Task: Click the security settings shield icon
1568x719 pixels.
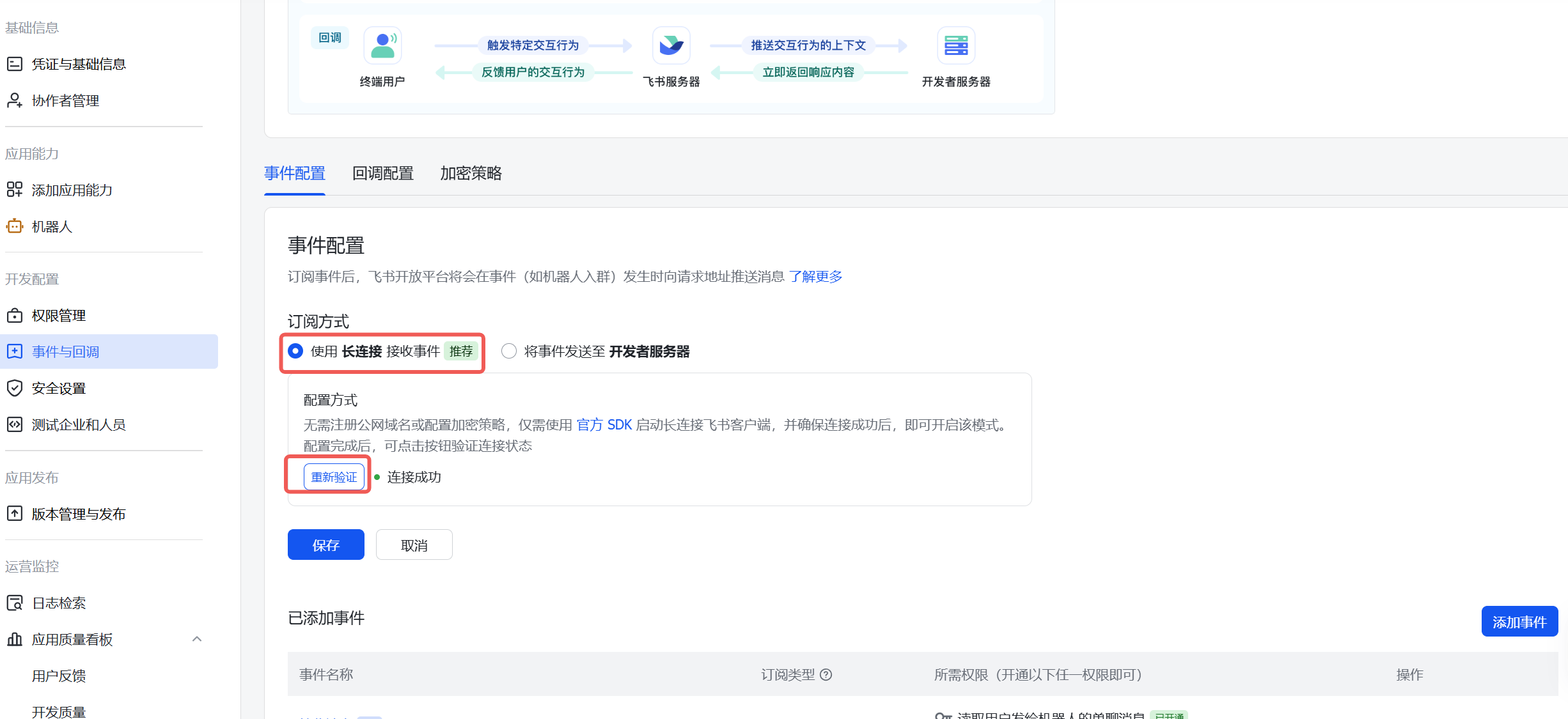Action: pos(14,388)
